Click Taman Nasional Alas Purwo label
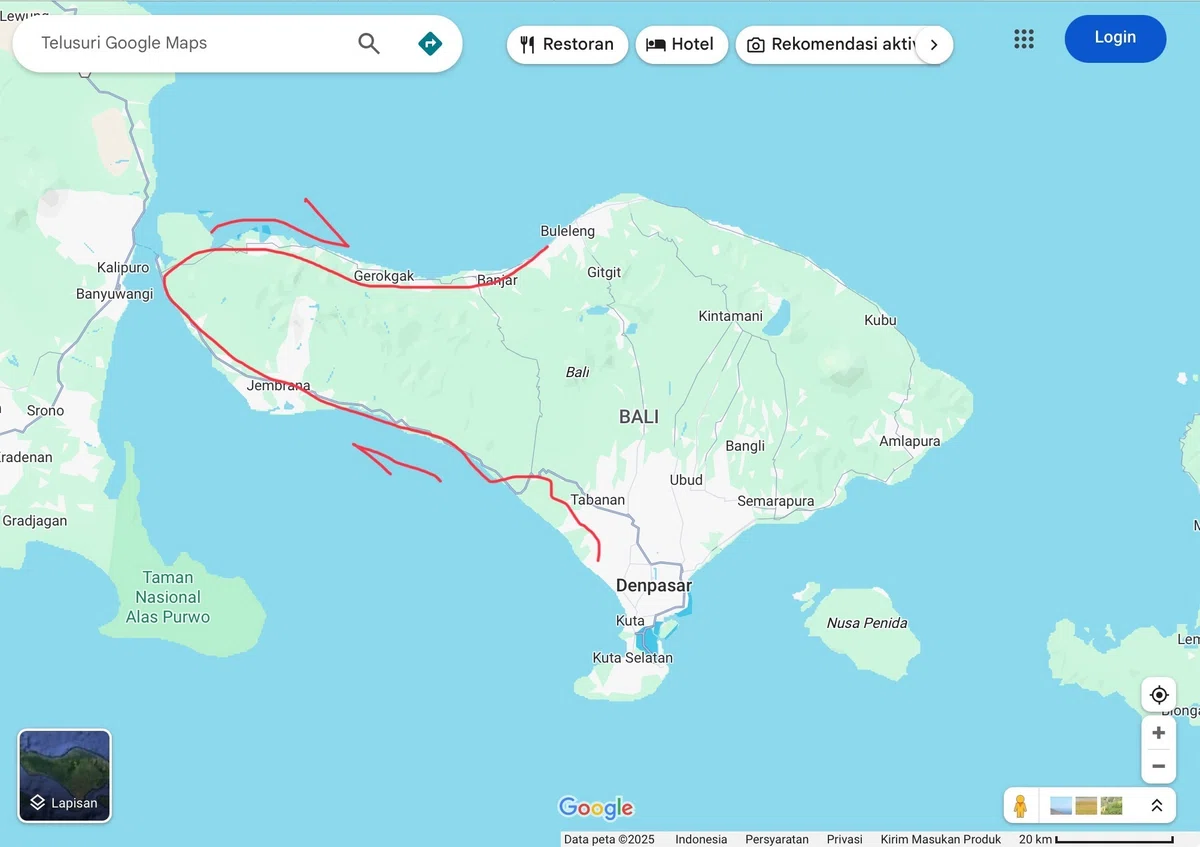 168,597
